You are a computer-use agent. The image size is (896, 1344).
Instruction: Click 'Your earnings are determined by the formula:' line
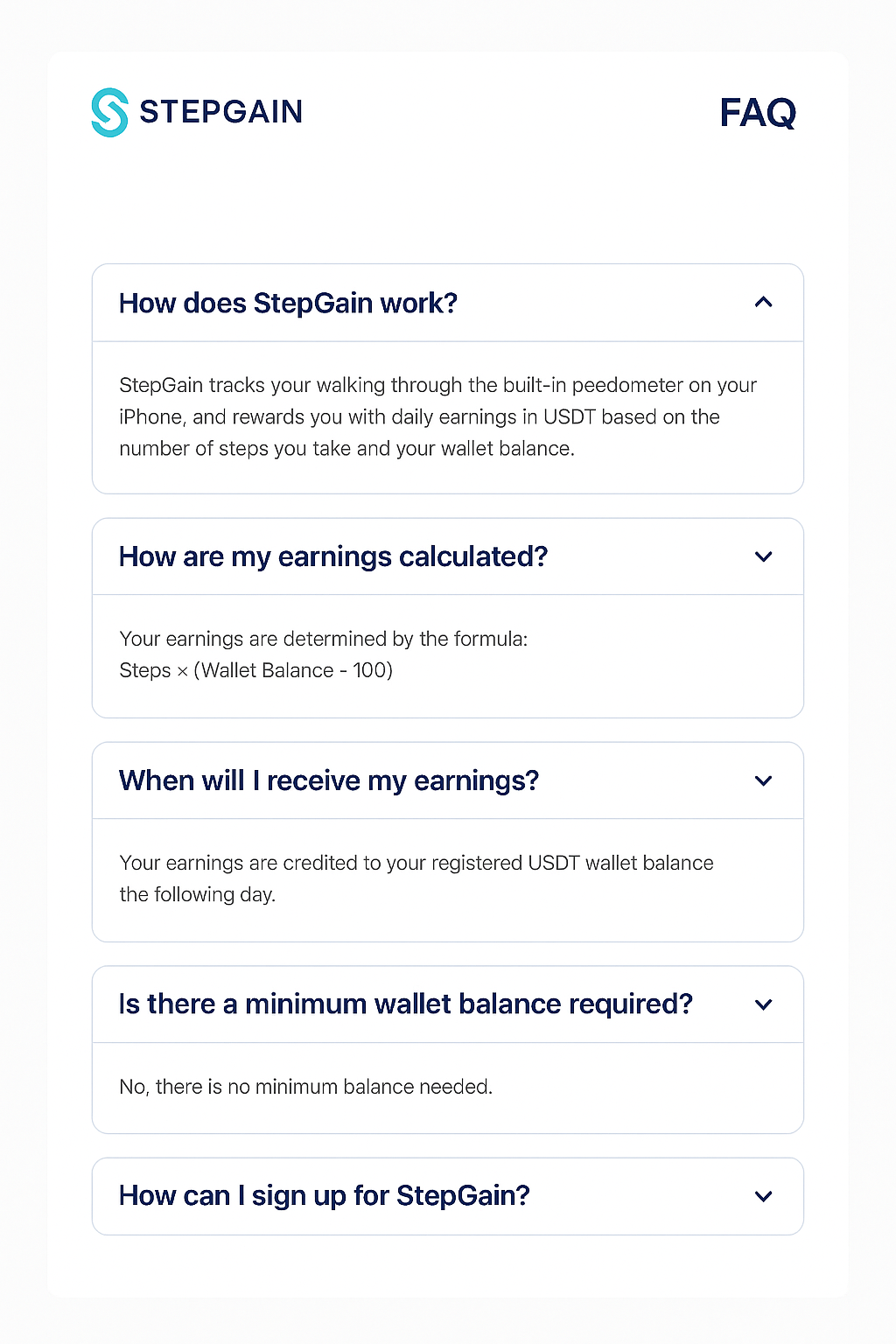coord(323,640)
